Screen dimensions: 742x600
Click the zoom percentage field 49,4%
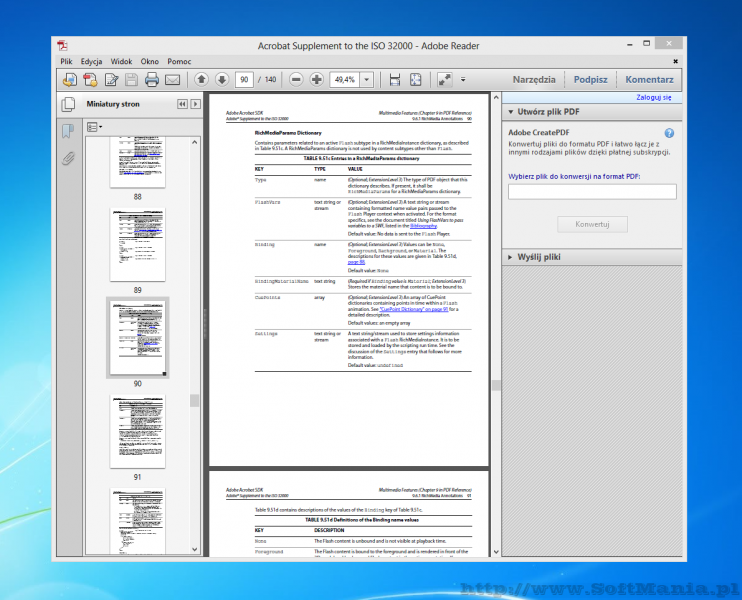click(345, 79)
